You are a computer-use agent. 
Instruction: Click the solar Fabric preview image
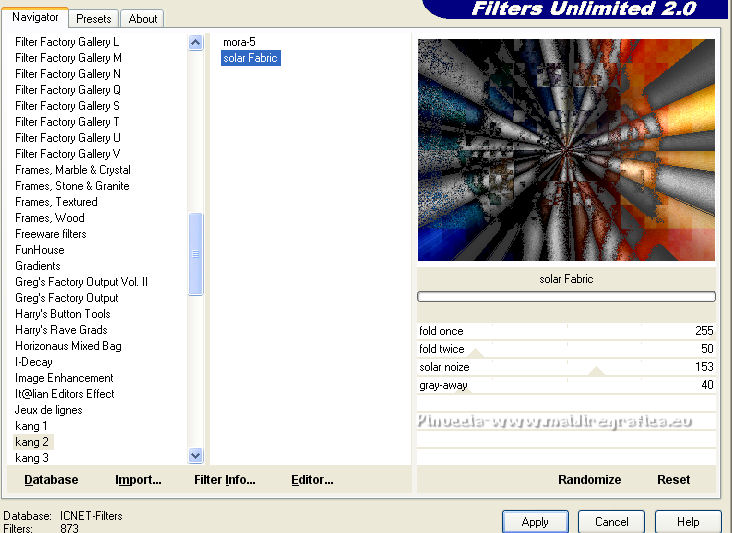click(x=566, y=150)
